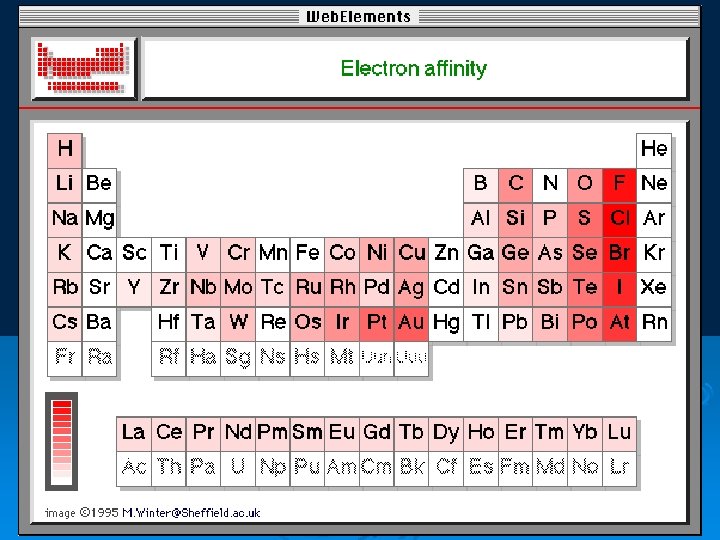The image size is (720, 540).
Task: Select the helium He cell
Action: [x=654, y=151]
